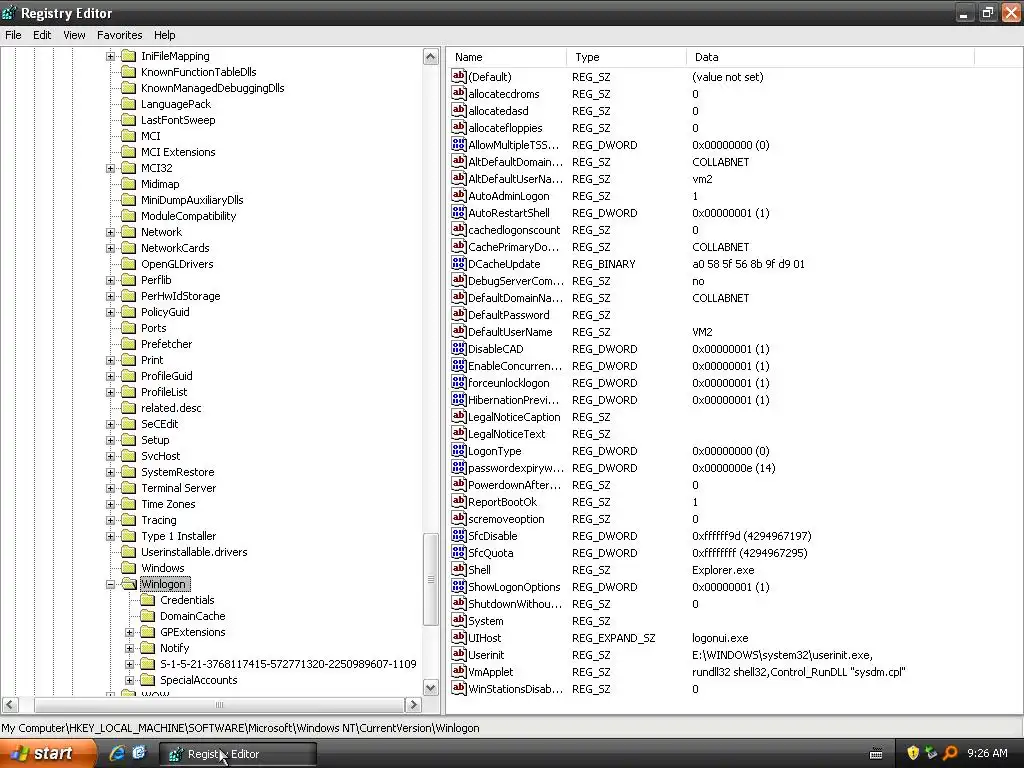
Task: Select the S-1-5-21-3768117415 subkey
Action: coord(288,664)
